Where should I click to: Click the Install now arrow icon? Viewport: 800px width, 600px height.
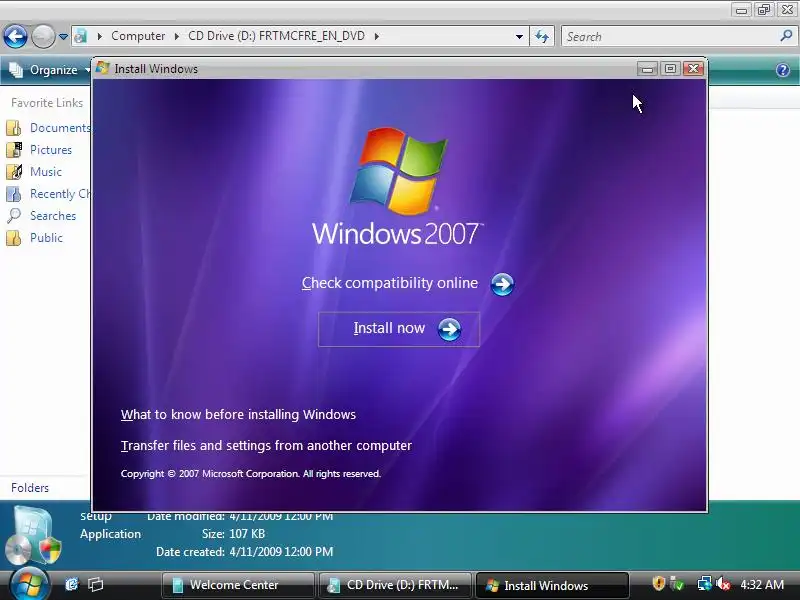click(449, 330)
